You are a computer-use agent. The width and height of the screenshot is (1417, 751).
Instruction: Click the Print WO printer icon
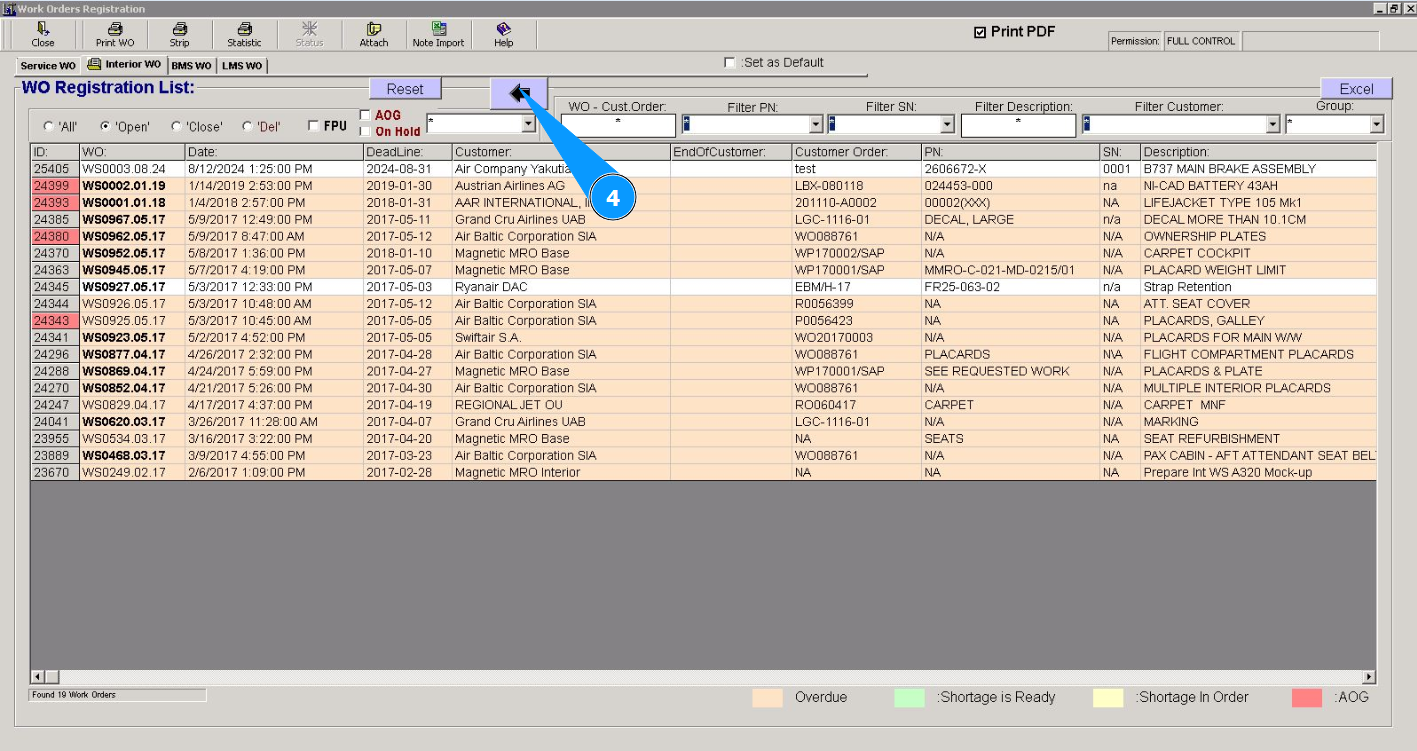pyautogui.click(x=115, y=30)
